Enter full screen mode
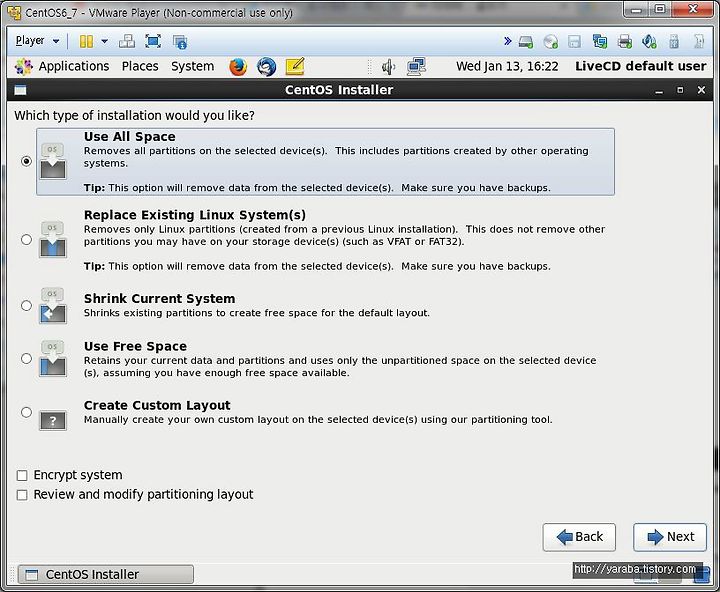 click(x=153, y=41)
